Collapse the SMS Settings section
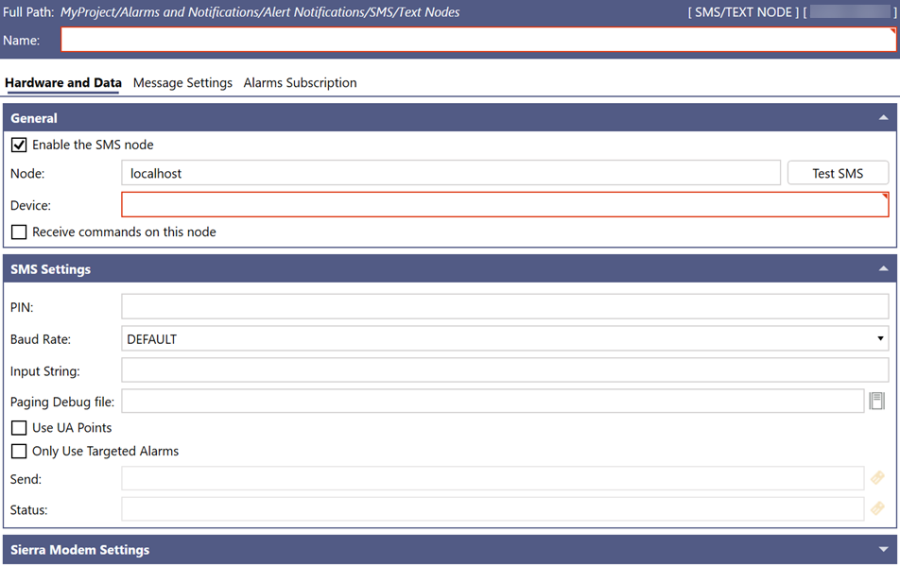This screenshot has width=900, height=566. click(x=883, y=269)
